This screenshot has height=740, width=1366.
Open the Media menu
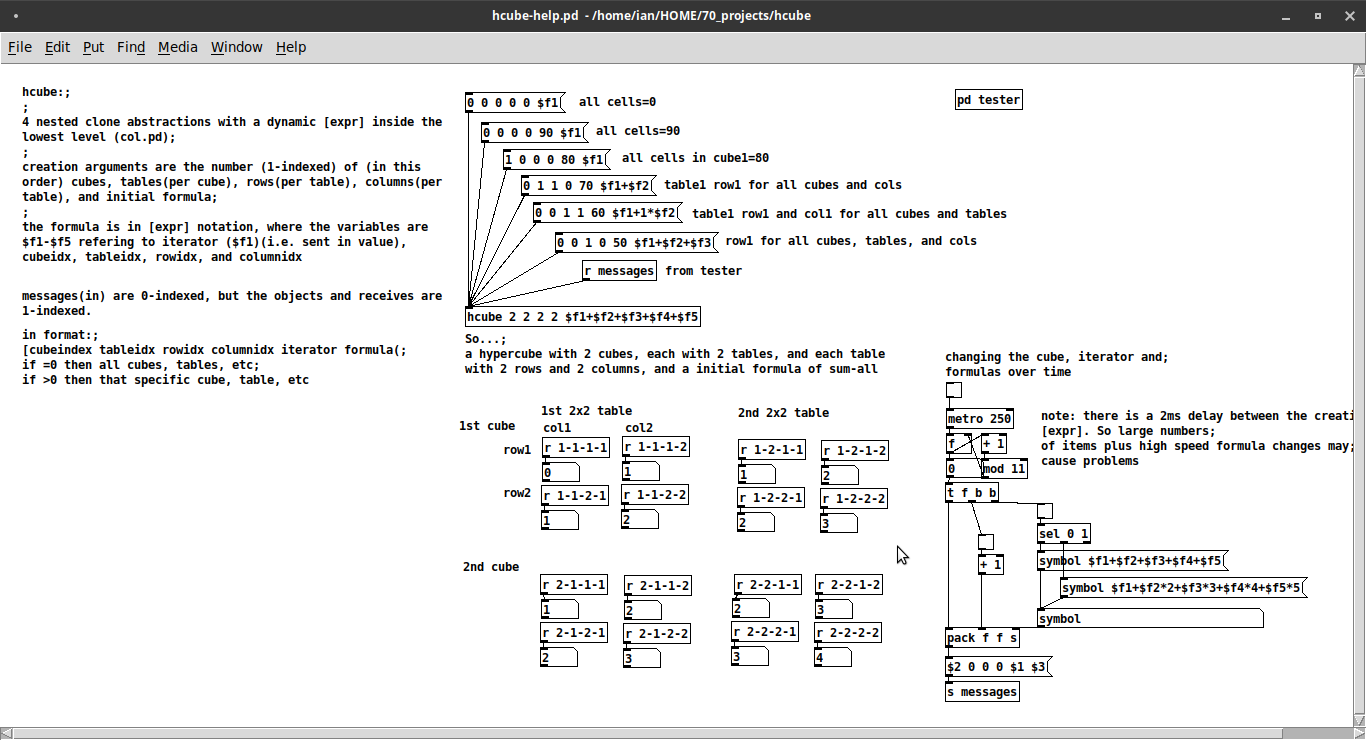tap(178, 47)
